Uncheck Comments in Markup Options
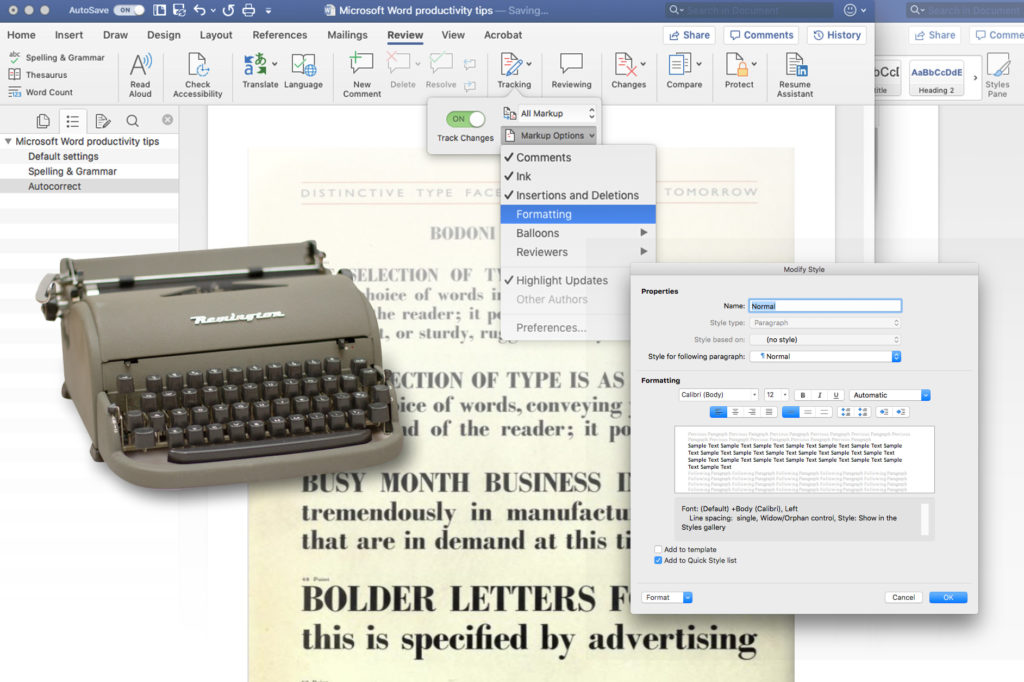1024x682 pixels. [578, 157]
